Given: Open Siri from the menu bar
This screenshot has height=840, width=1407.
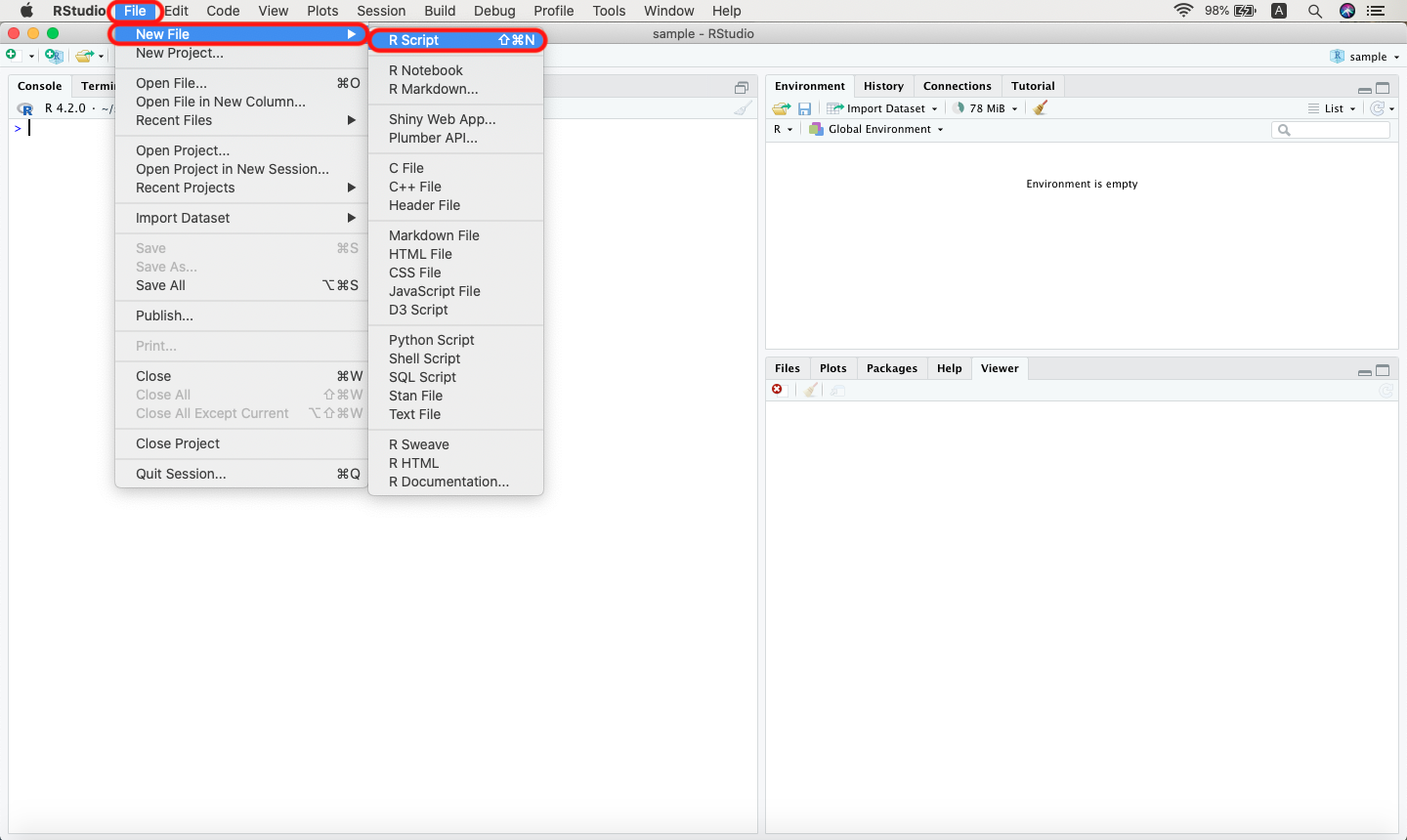Looking at the screenshot, I should (1347, 11).
